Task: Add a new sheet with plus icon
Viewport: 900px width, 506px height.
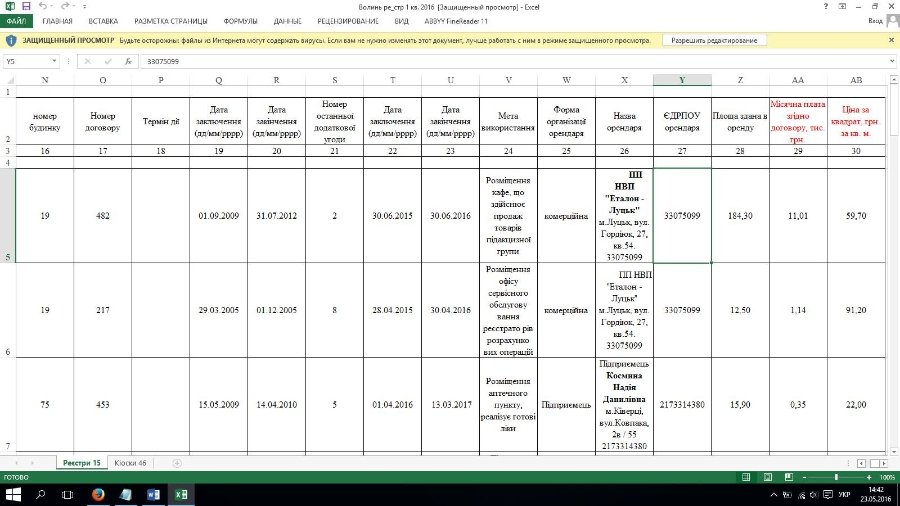Action: (x=177, y=463)
